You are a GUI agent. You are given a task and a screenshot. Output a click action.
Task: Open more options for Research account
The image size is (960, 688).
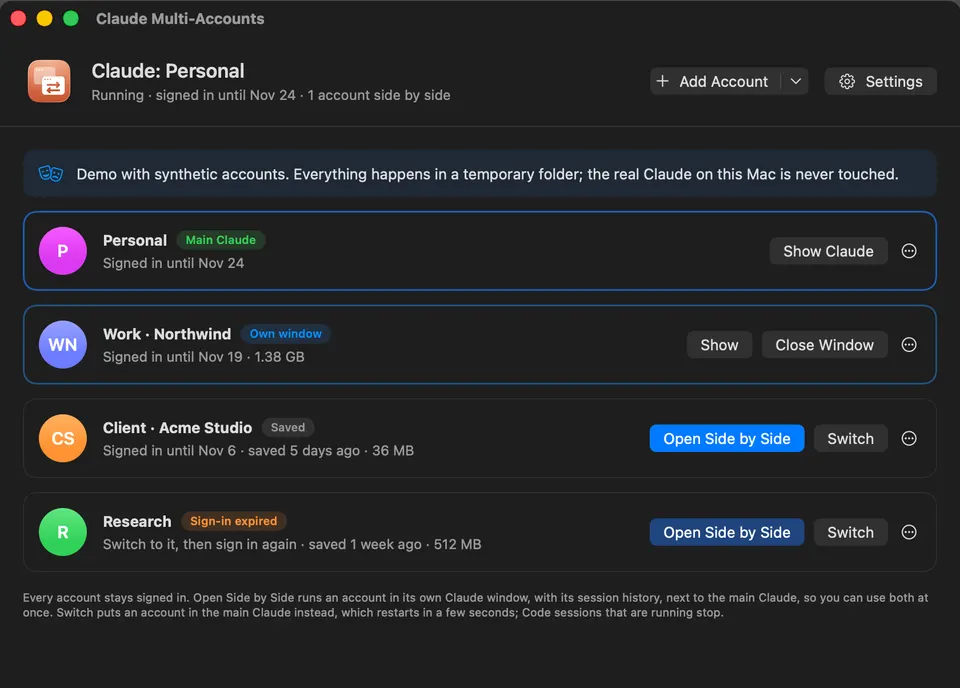[x=909, y=532]
